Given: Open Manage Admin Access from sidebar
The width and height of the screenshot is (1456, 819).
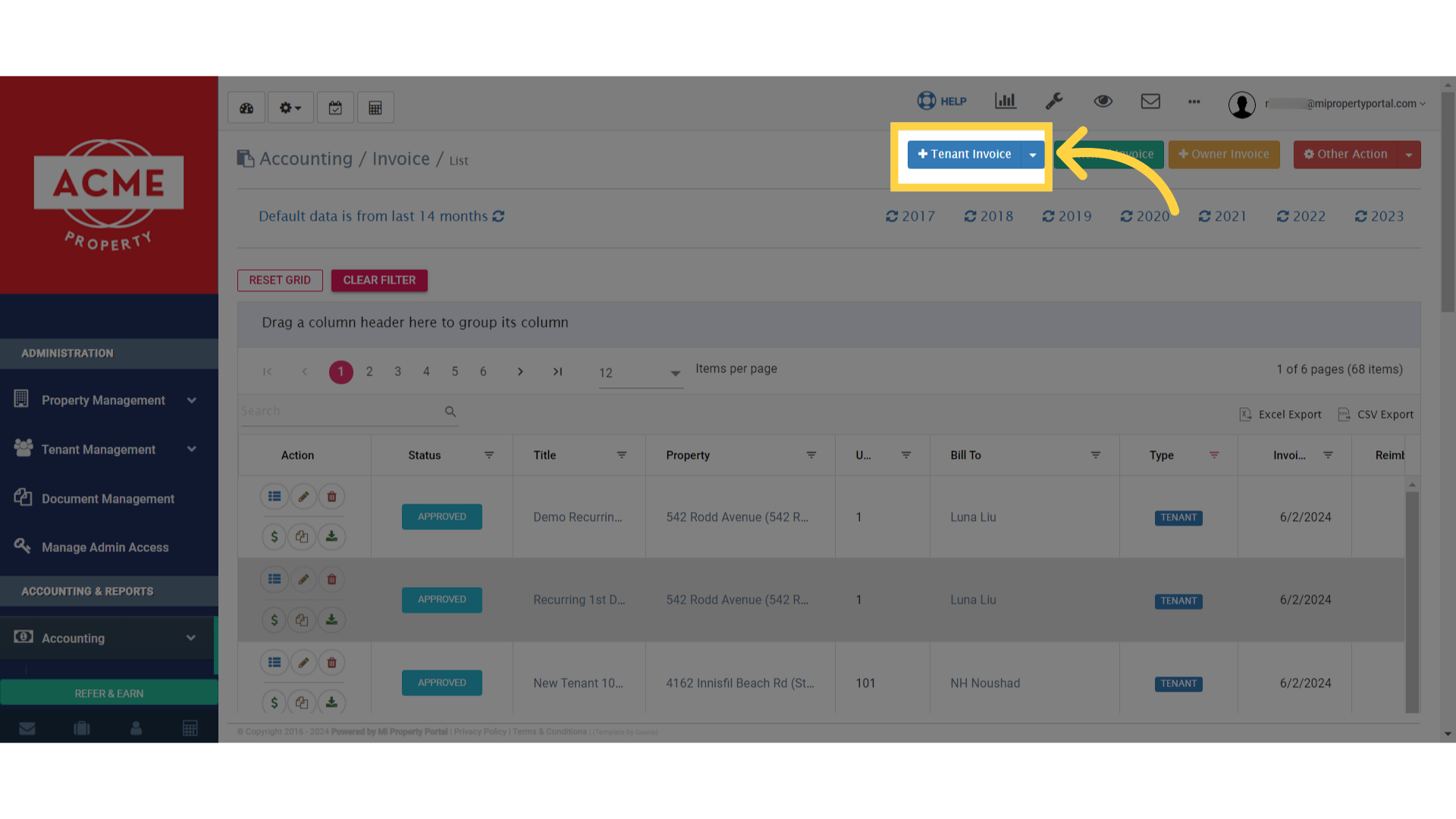Looking at the screenshot, I should (105, 547).
